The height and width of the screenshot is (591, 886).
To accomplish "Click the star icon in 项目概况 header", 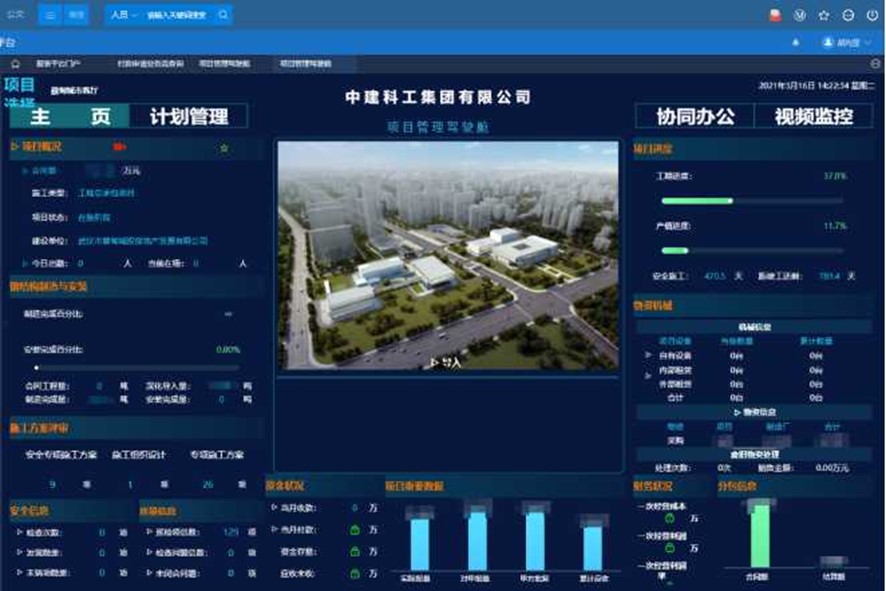I will [225, 148].
